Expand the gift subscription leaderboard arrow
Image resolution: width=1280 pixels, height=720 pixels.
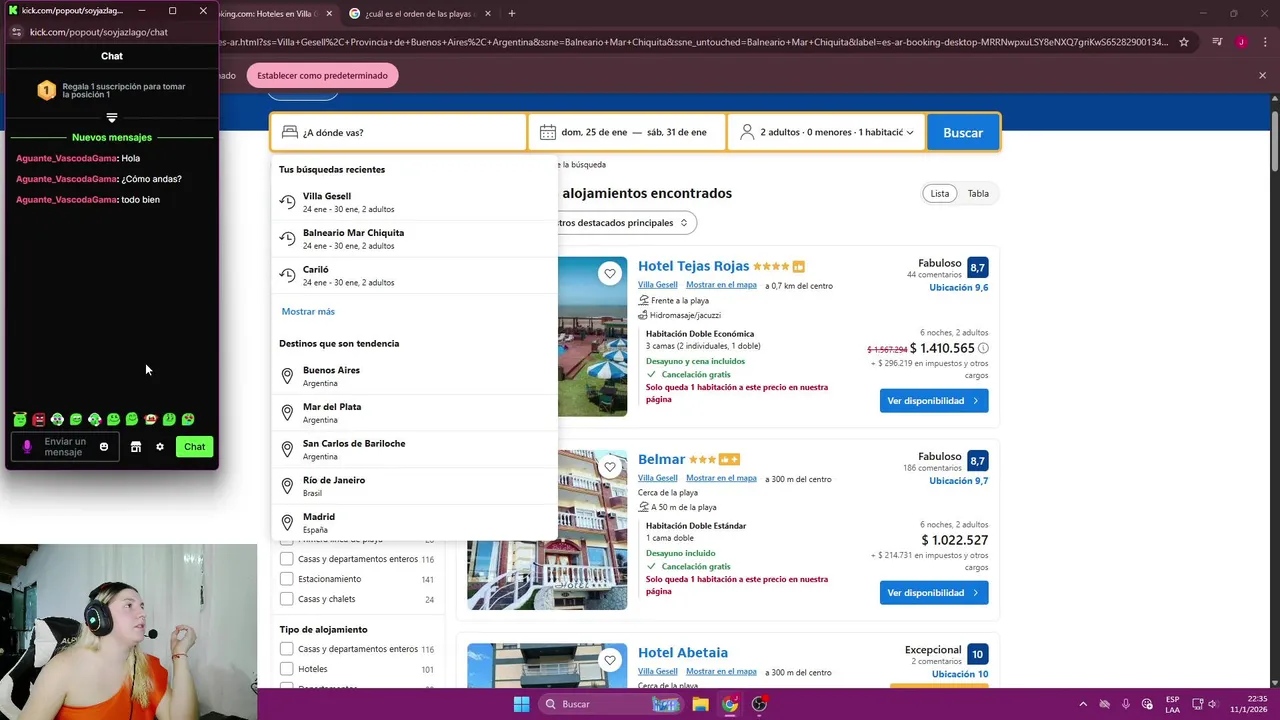pos(111,117)
